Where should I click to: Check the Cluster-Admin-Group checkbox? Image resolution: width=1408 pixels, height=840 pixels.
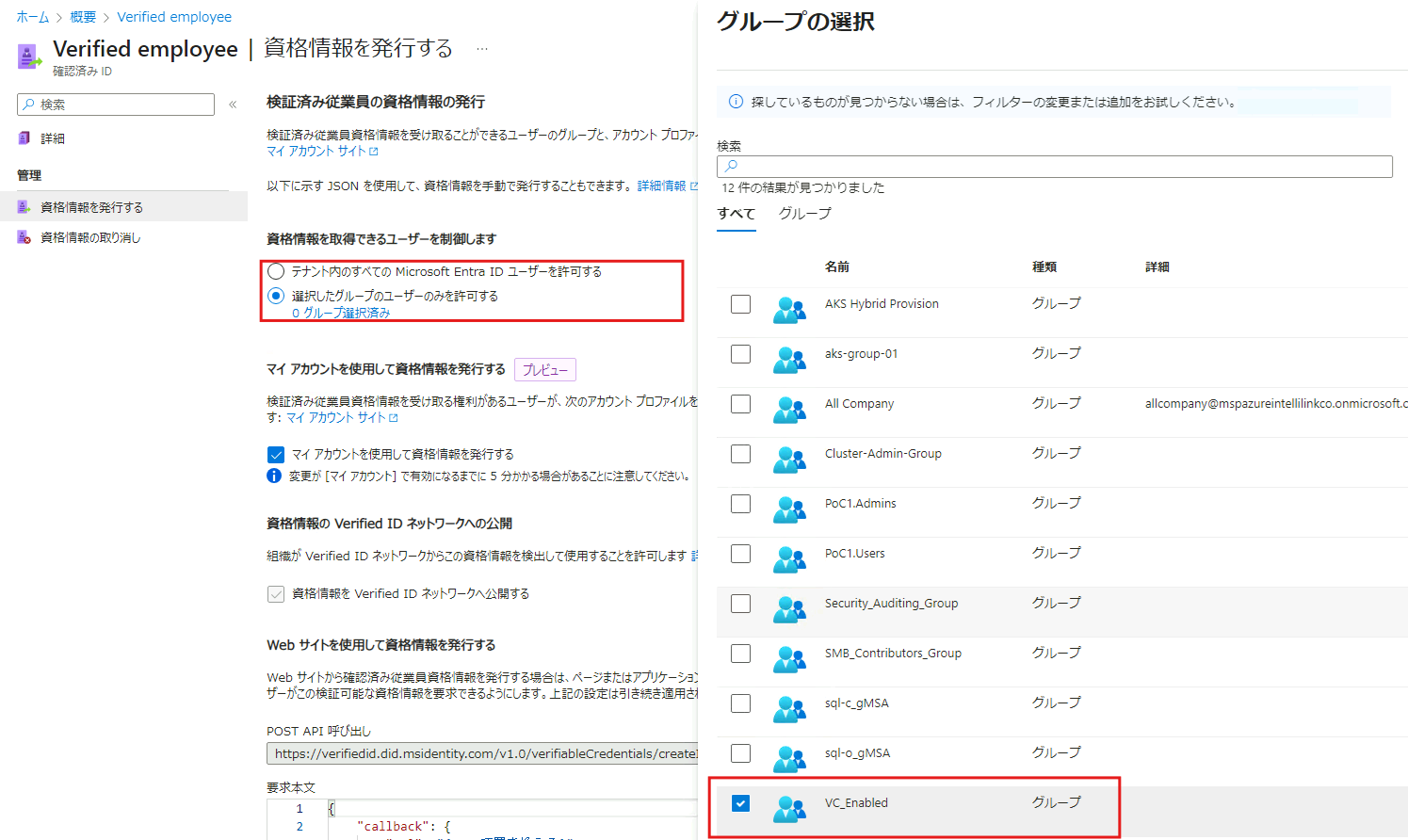point(741,454)
